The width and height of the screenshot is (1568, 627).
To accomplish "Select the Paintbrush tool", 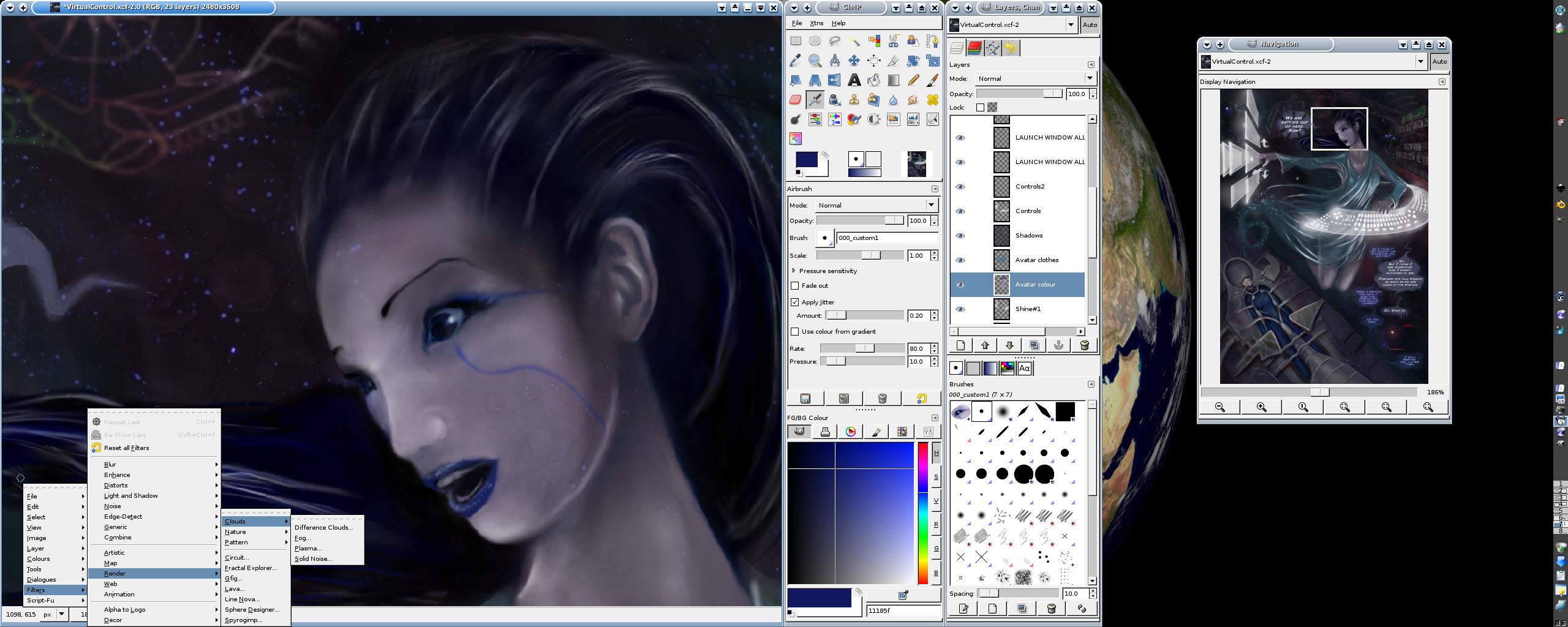I will pos(932,80).
